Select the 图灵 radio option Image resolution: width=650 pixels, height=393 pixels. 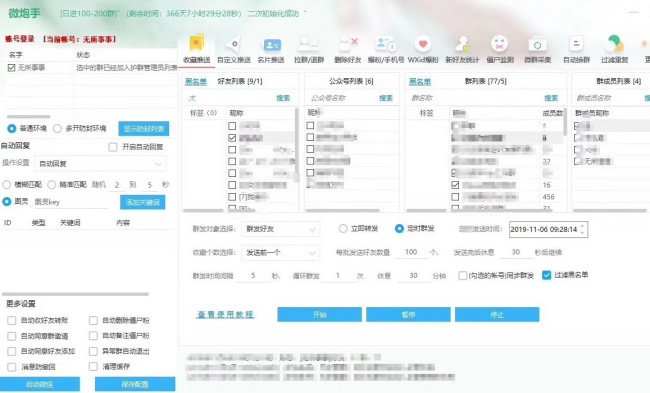click(7, 202)
